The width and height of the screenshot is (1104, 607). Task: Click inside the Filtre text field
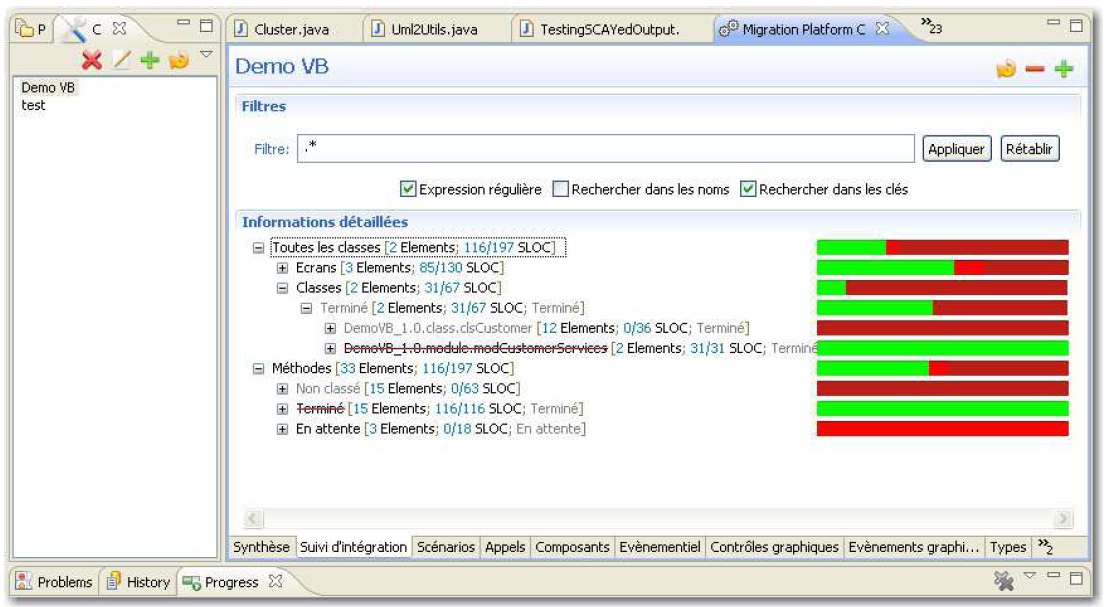[606, 149]
